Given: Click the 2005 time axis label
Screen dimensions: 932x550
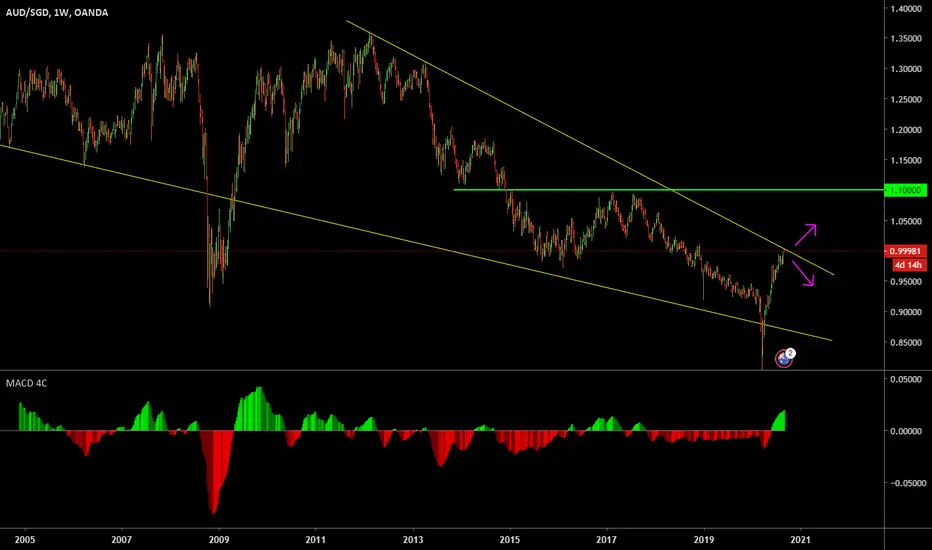Looking at the screenshot, I should click(25, 540).
